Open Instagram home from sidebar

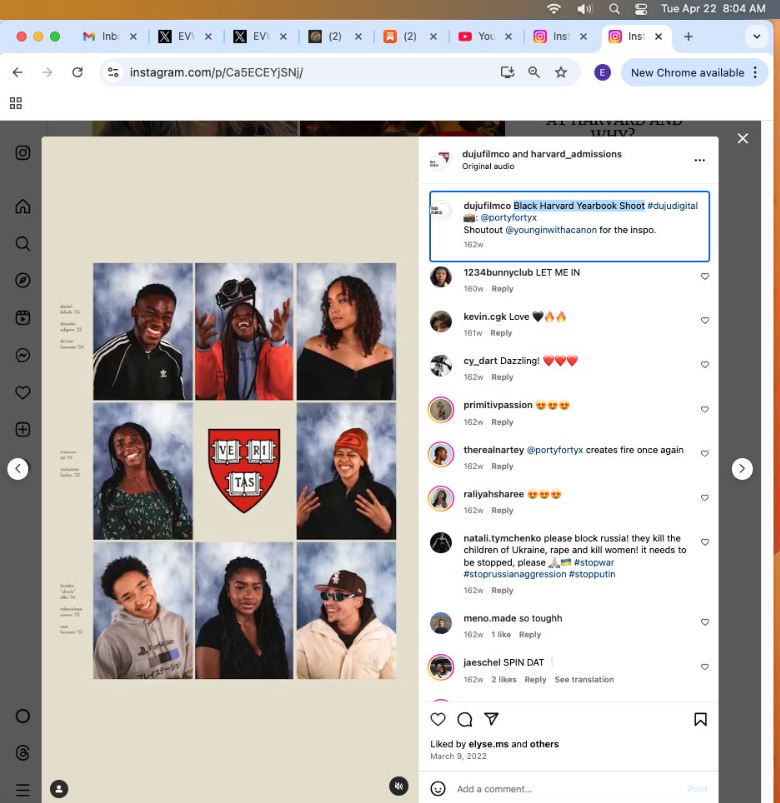tap(23, 206)
